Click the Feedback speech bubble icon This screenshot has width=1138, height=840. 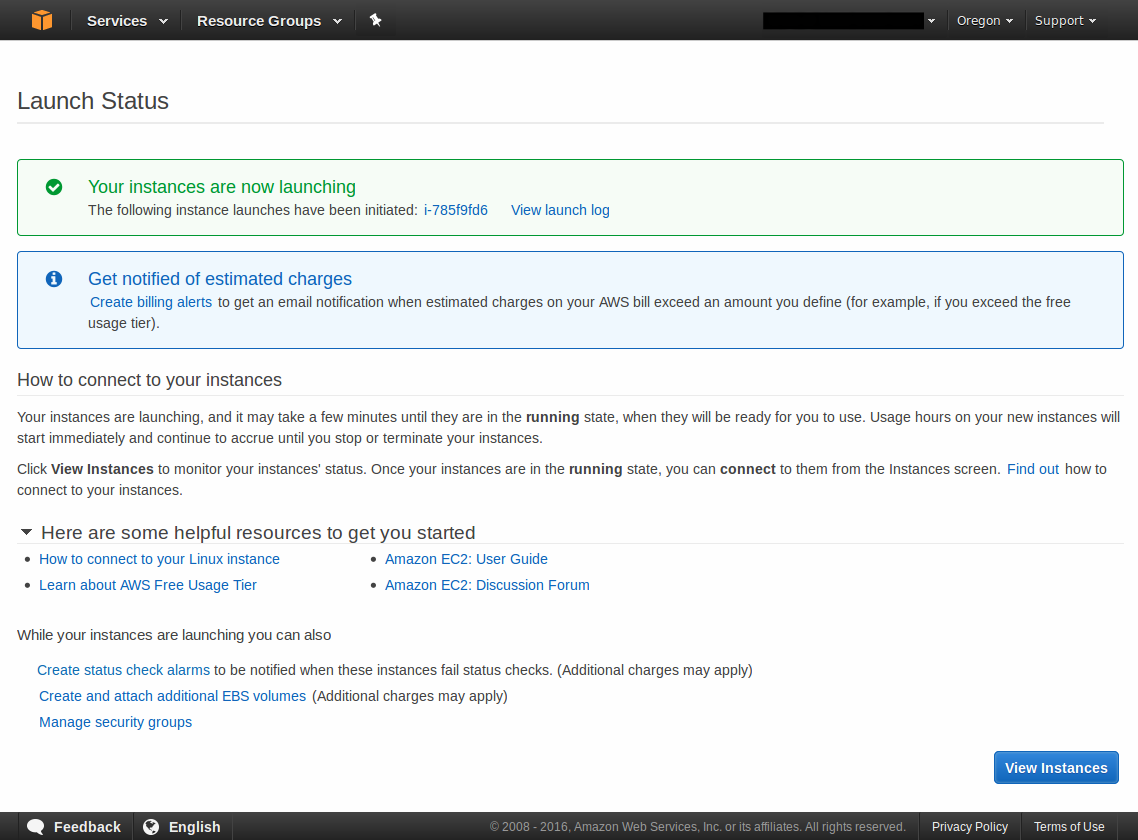tap(36, 827)
